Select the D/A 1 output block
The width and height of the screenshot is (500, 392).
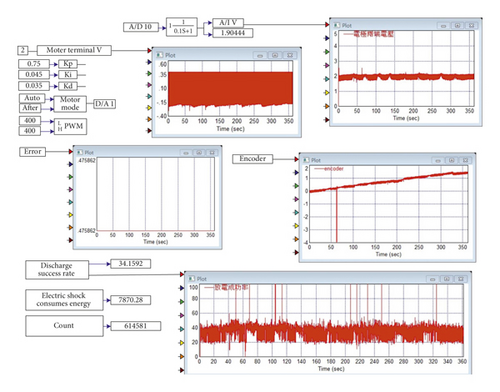tap(105, 104)
